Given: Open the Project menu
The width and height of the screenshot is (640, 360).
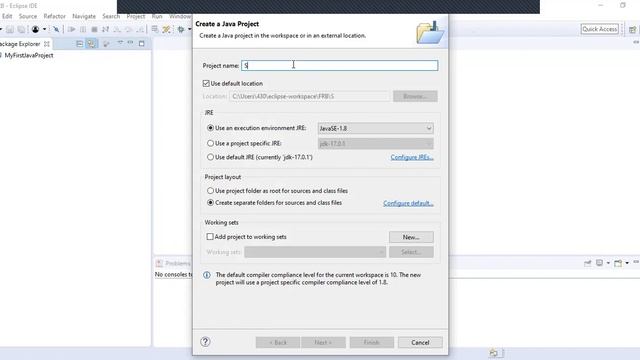Looking at the screenshot, I should [x=136, y=16].
